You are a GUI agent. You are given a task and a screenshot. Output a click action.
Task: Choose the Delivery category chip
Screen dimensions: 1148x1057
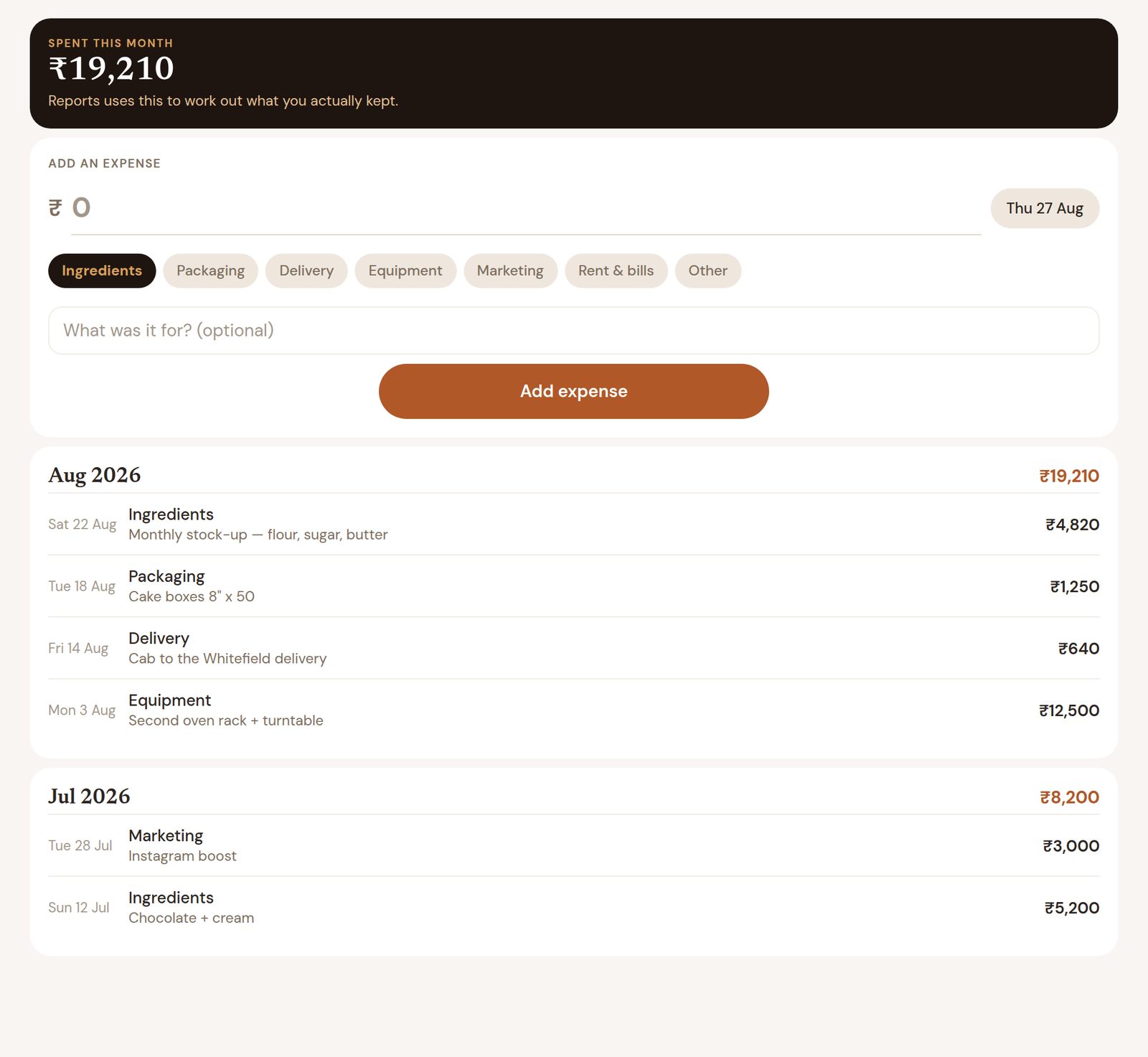pos(306,271)
